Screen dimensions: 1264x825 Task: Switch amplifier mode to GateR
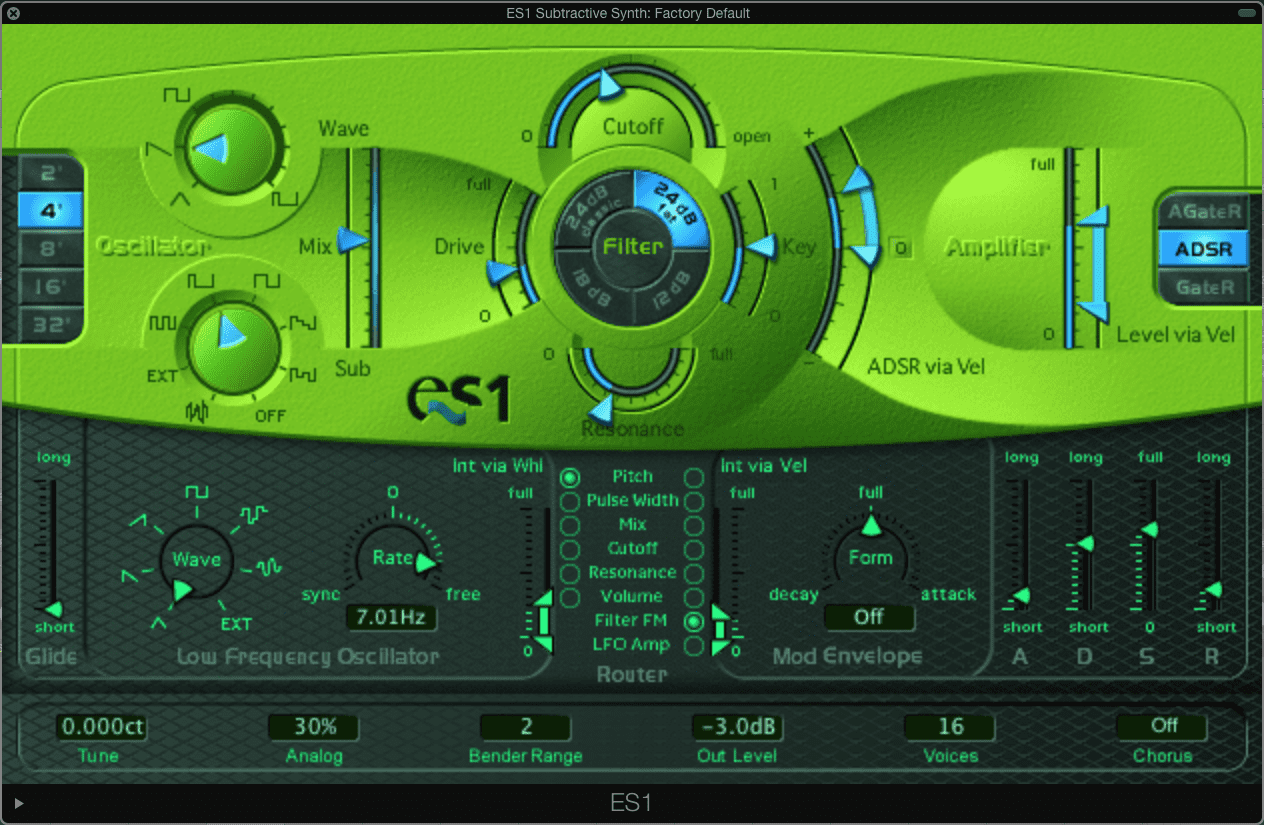click(x=1203, y=287)
